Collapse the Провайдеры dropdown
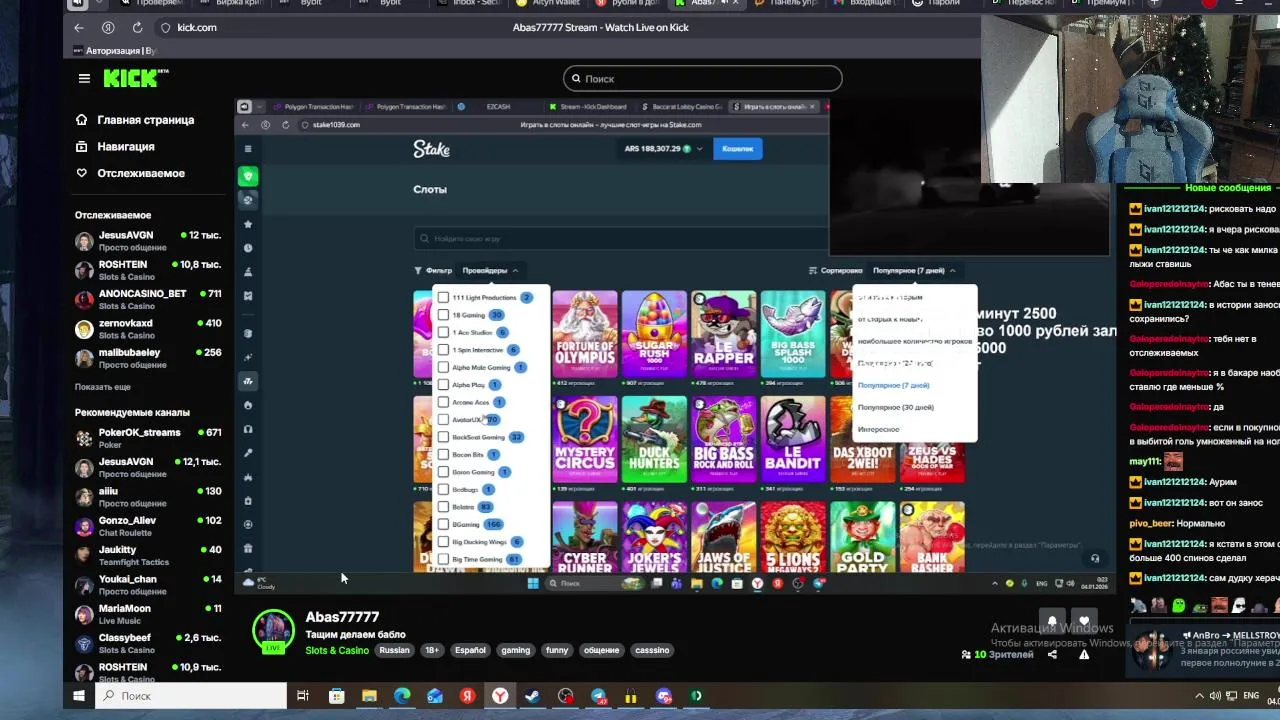 (x=490, y=270)
